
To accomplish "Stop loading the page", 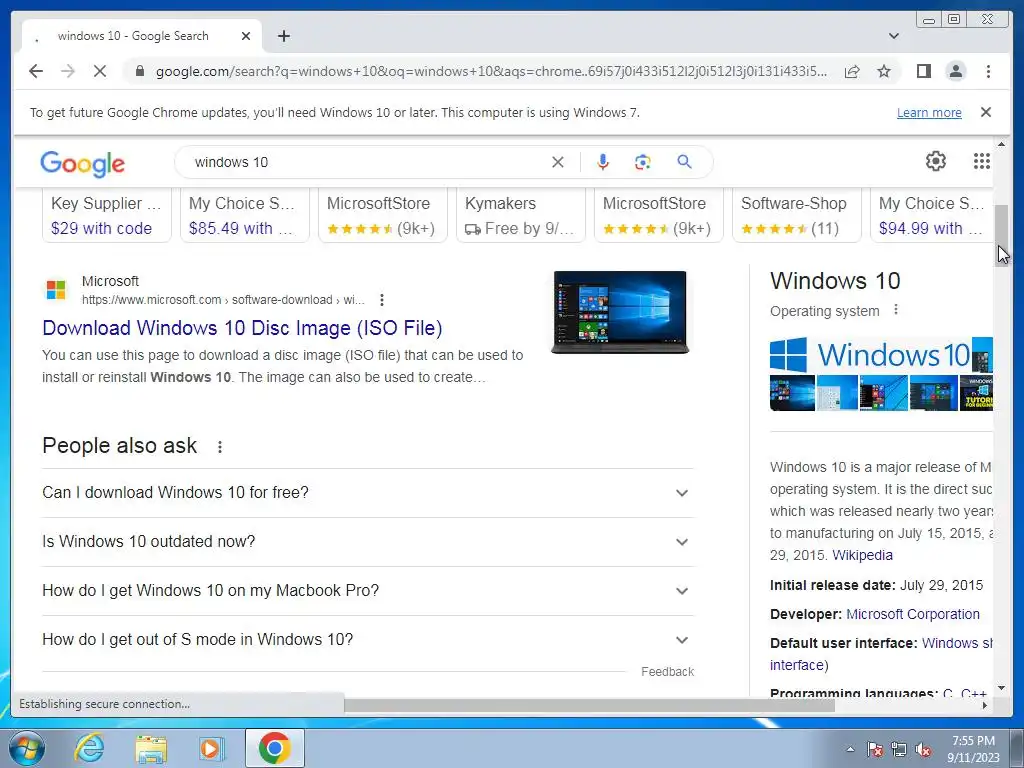I will click(100, 71).
